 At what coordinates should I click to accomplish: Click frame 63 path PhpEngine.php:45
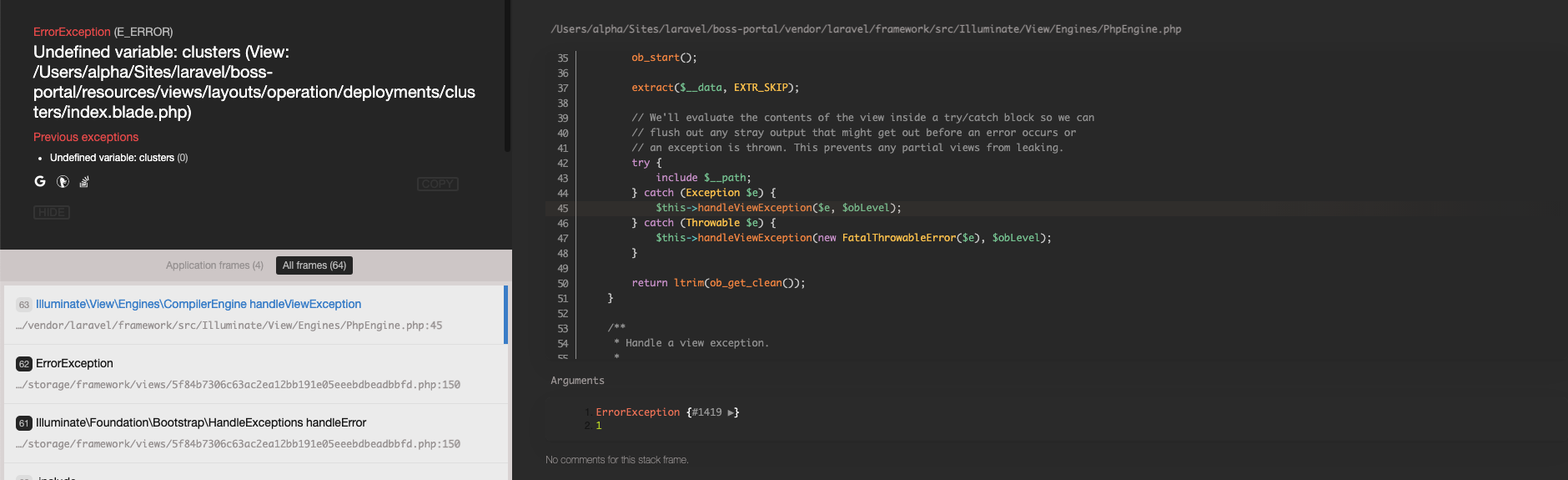pos(229,326)
